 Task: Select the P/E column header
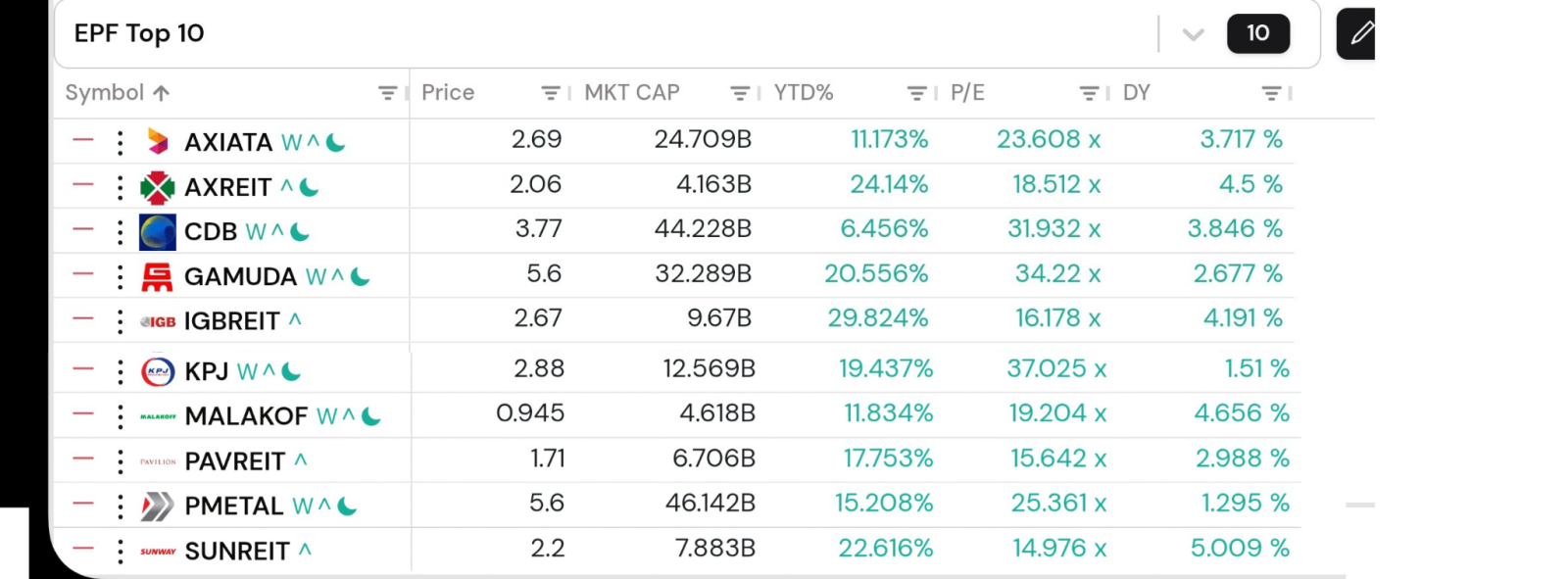(x=967, y=93)
